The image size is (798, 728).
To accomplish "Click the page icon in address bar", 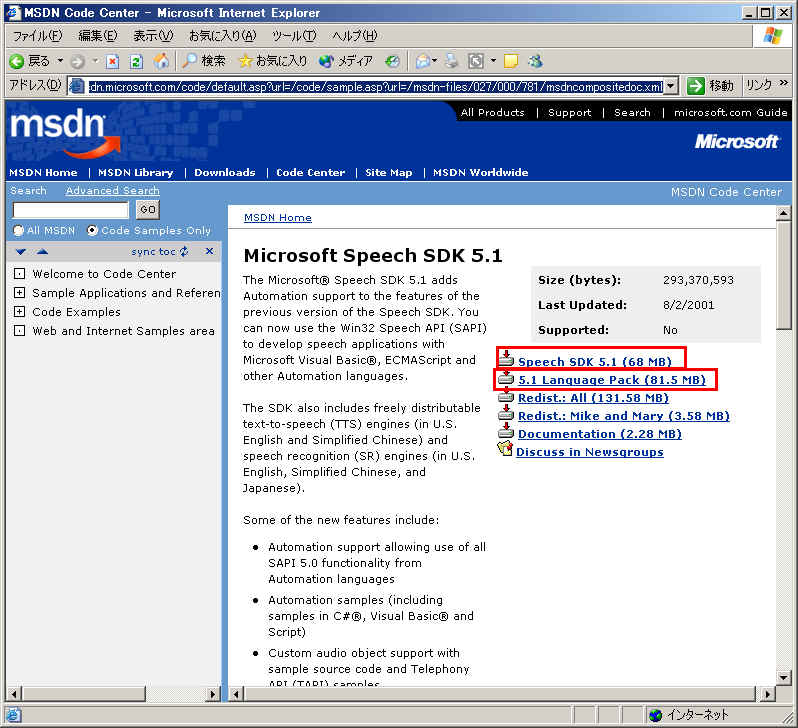I will click(76, 86).
